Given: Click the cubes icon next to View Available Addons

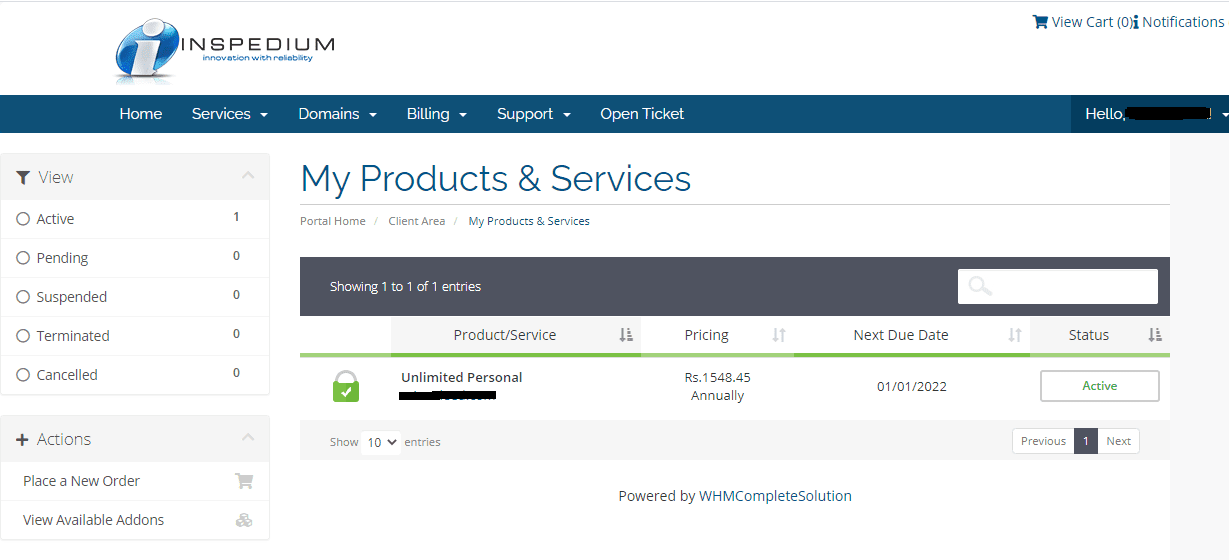Looking at the screenshot, I should coord(244,520).
